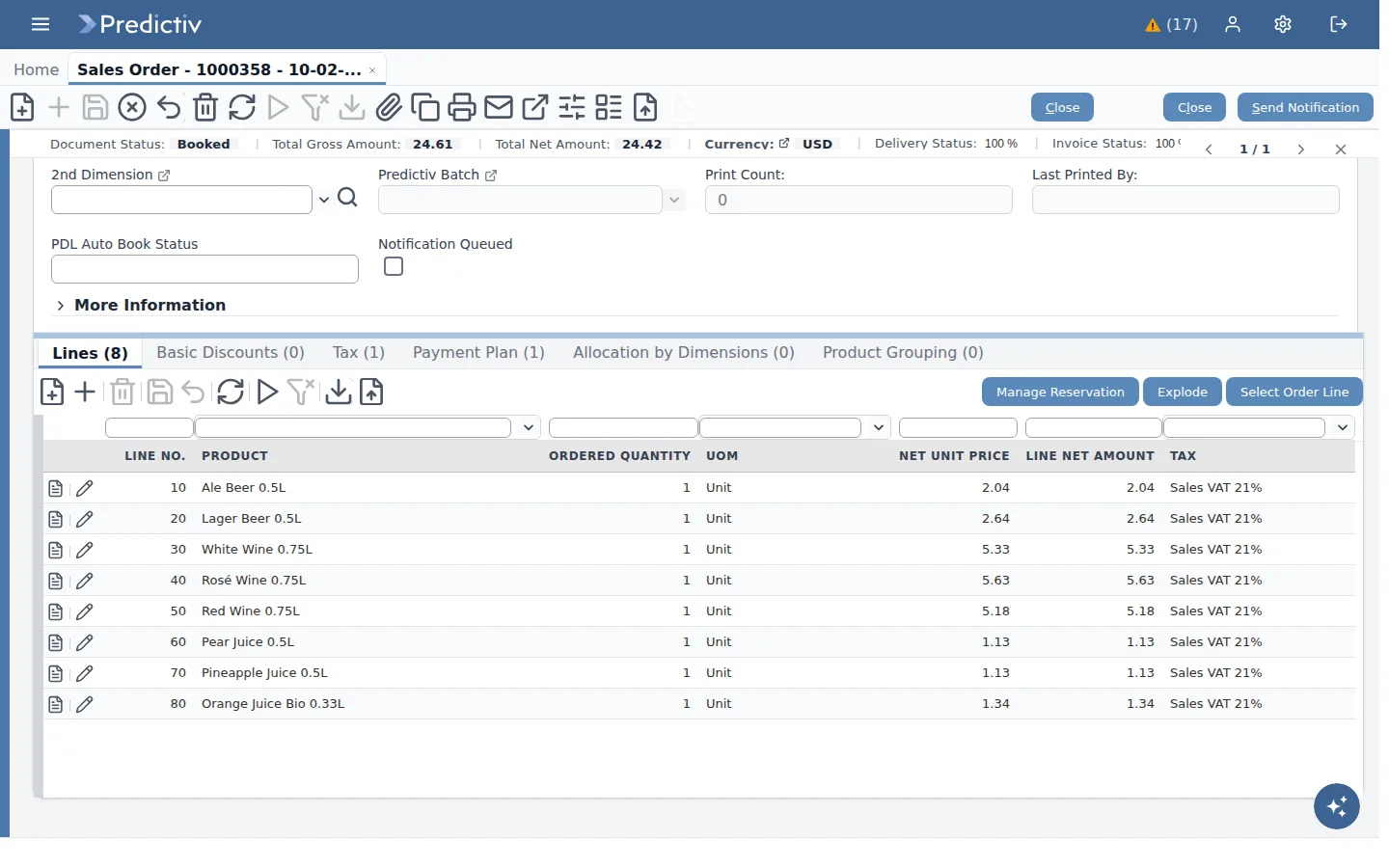
Task: Delete the sales order with trash icon
Action: point(205,107)
